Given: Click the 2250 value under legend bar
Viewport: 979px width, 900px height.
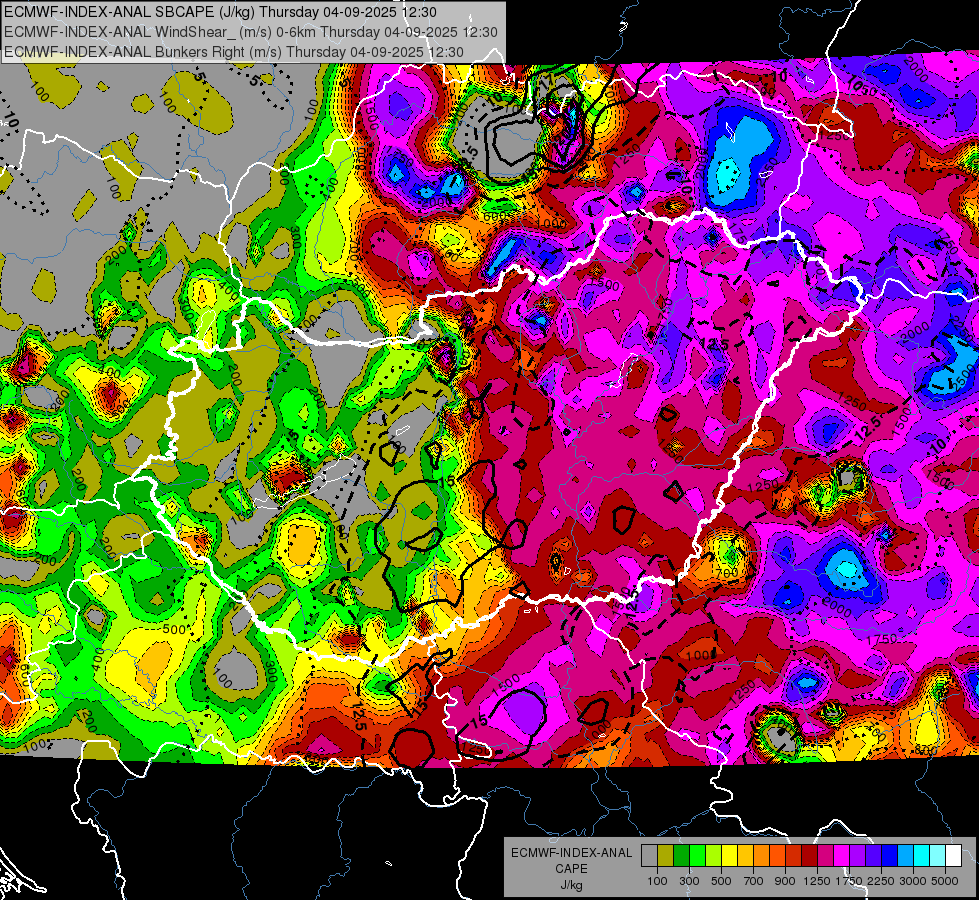Looking at the screenshot, I should click(x=881, y=881).
